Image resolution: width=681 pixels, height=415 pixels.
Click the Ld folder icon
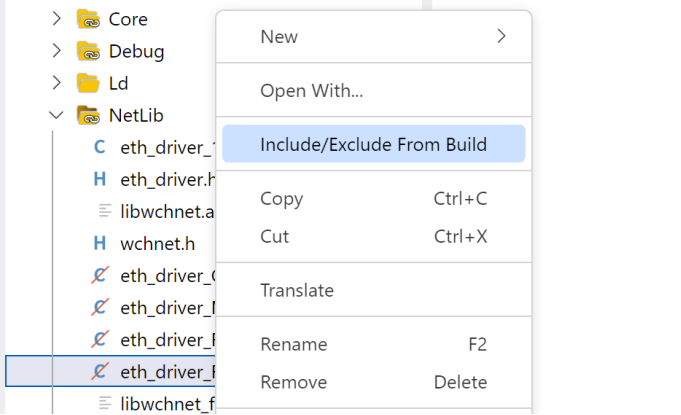pos(88,83)
